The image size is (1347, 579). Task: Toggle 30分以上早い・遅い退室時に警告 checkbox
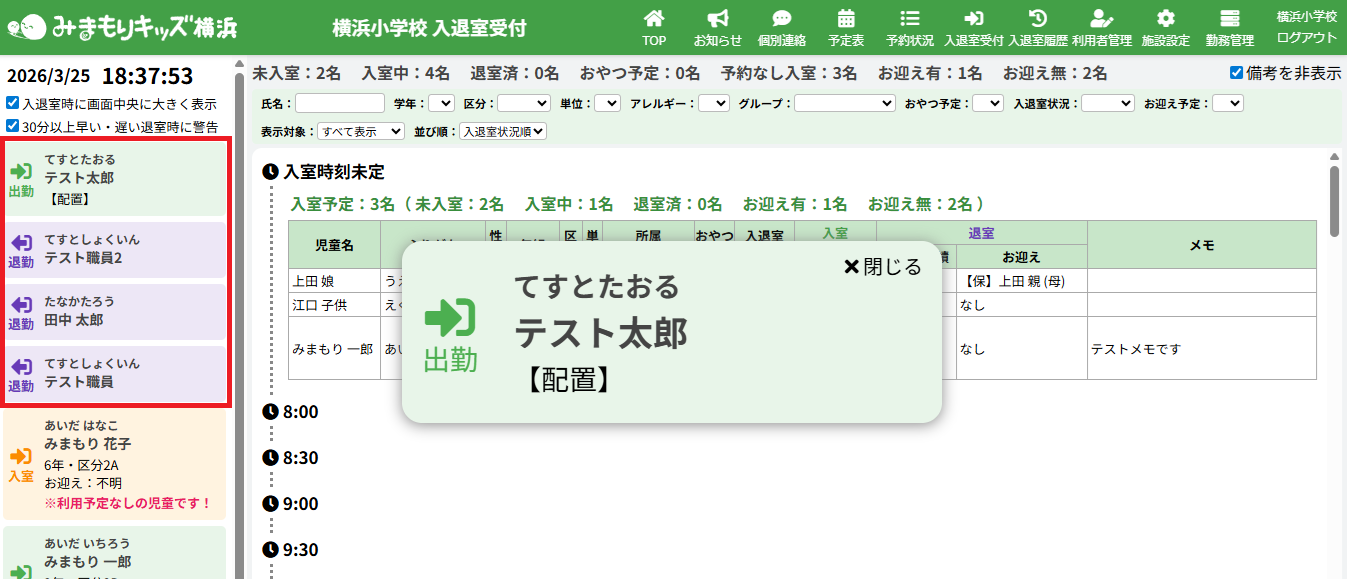(x=12, y=126)
